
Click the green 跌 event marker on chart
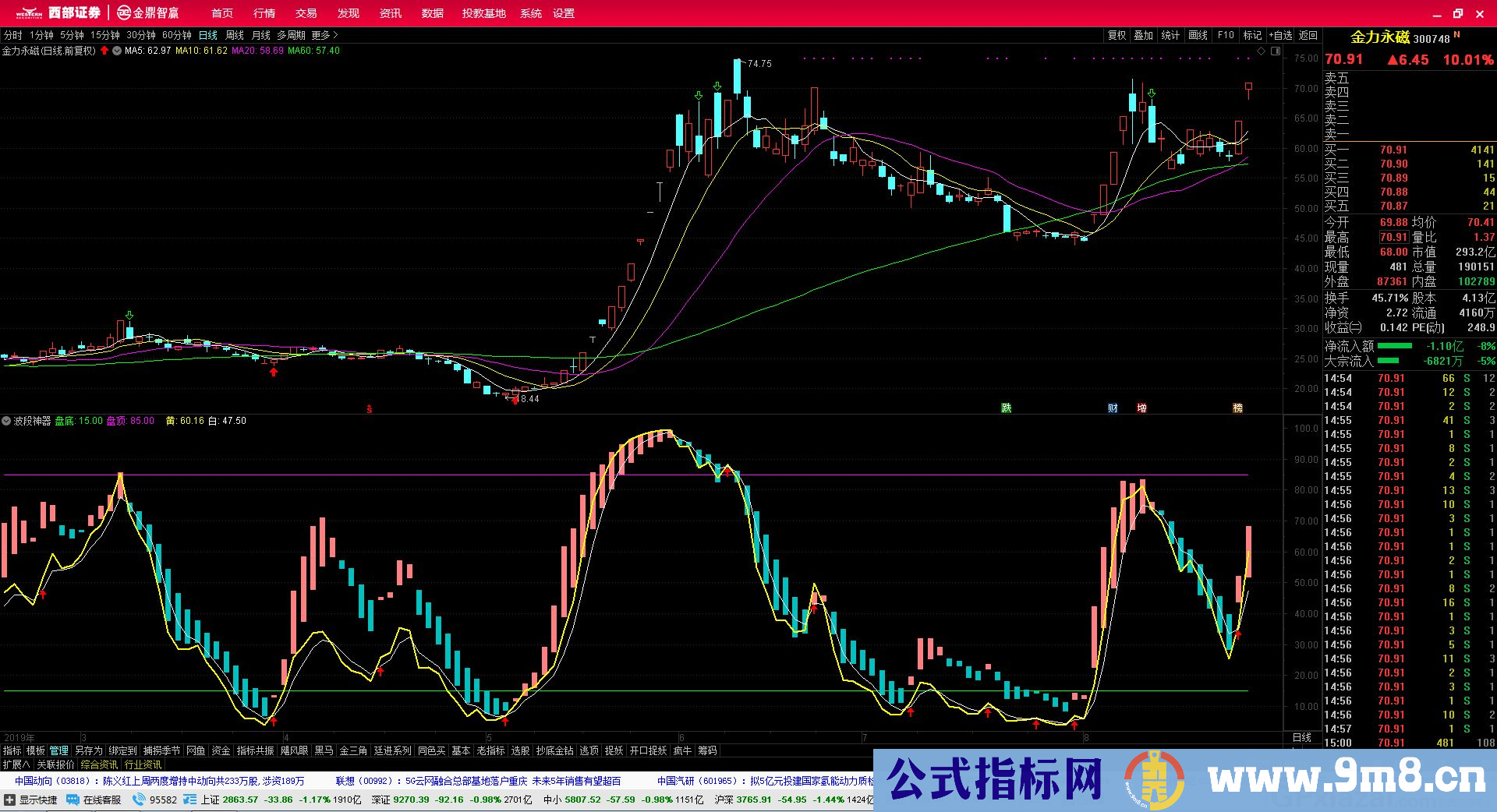pyautogui.click(x=1006, y=408)
